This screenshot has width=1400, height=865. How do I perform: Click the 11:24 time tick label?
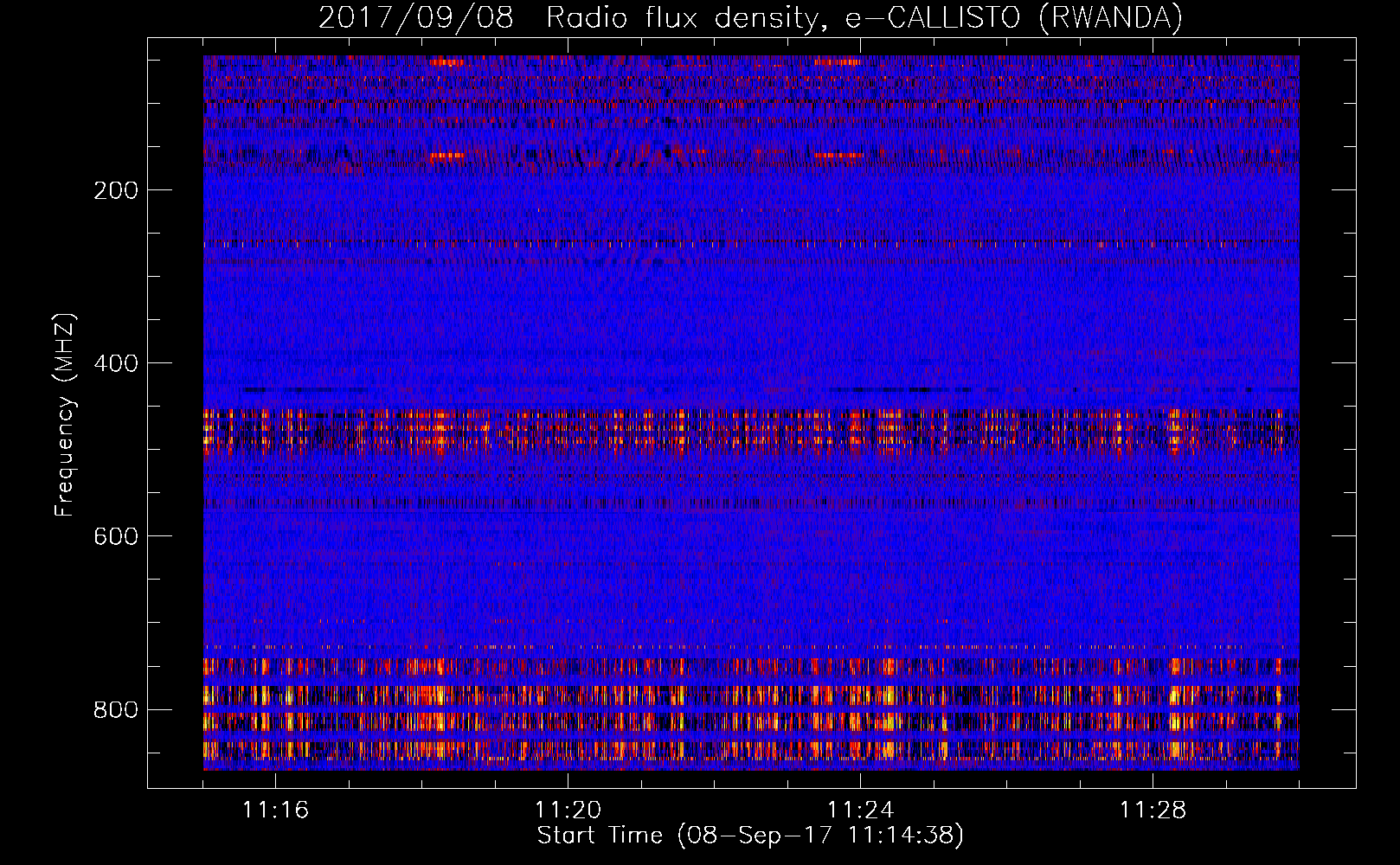pos(860,810)
